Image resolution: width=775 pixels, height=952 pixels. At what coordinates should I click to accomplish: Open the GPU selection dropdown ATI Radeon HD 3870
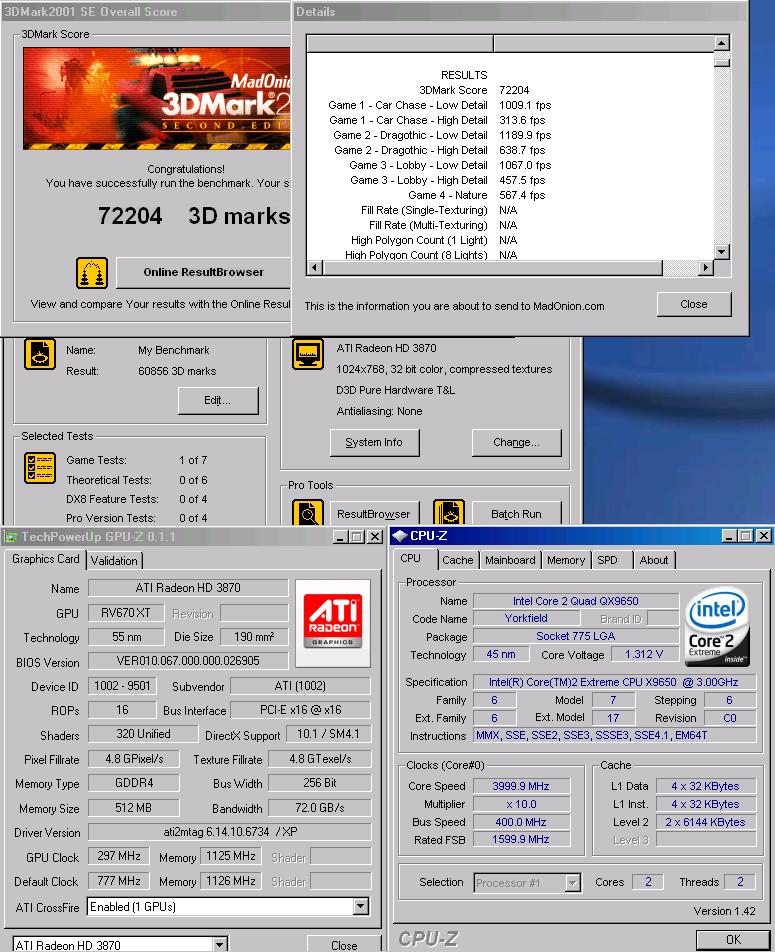pos(220,944)
